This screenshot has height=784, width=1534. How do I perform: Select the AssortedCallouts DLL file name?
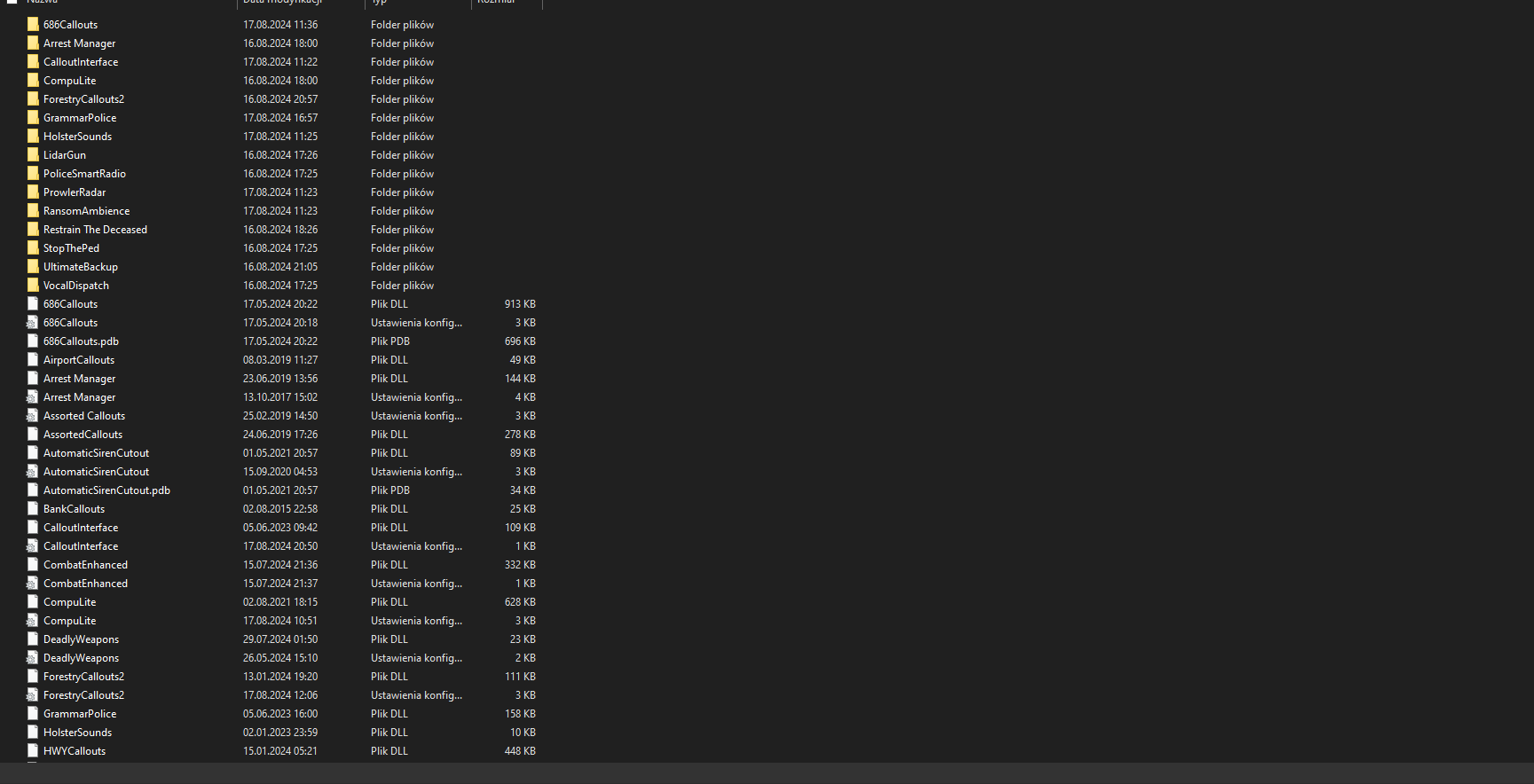tap(83, 435)
